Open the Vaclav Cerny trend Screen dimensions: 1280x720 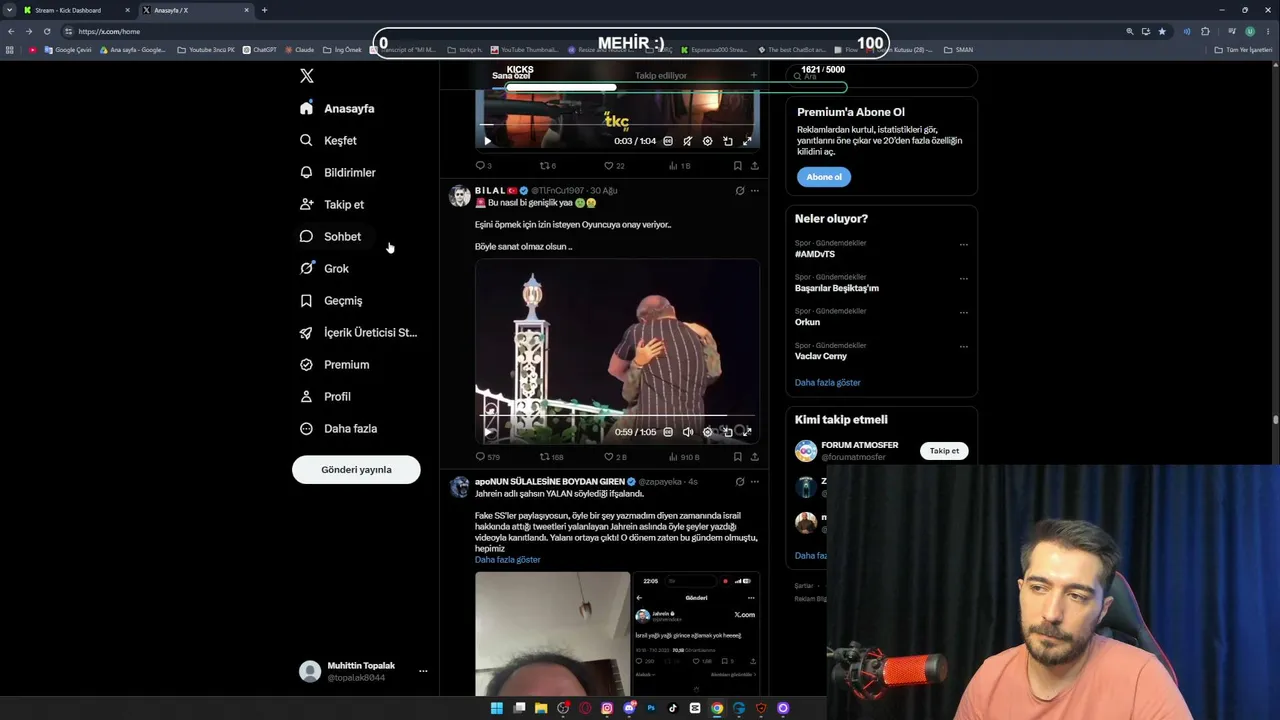(821, 356)
